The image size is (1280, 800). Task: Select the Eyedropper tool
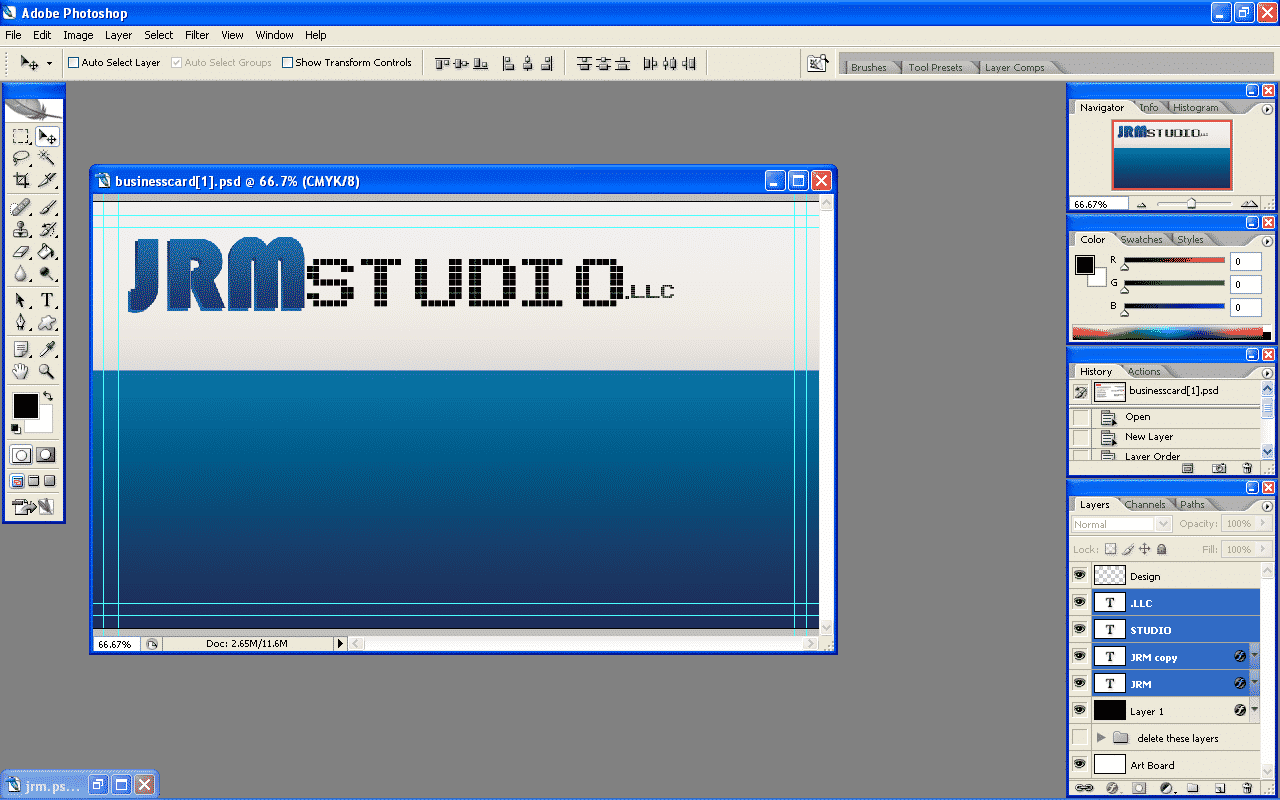46,349
